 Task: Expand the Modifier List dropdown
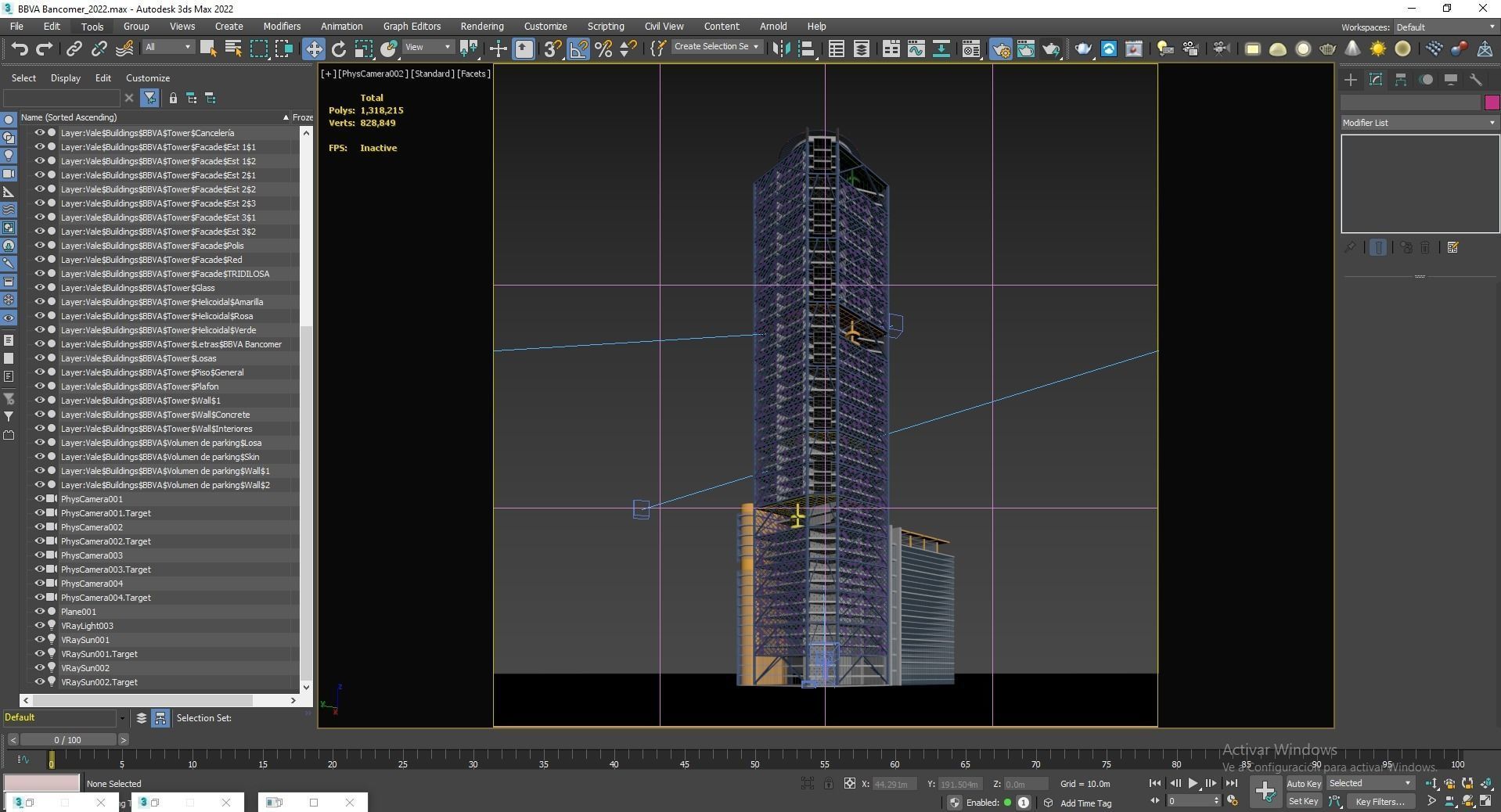point(1420,123)
